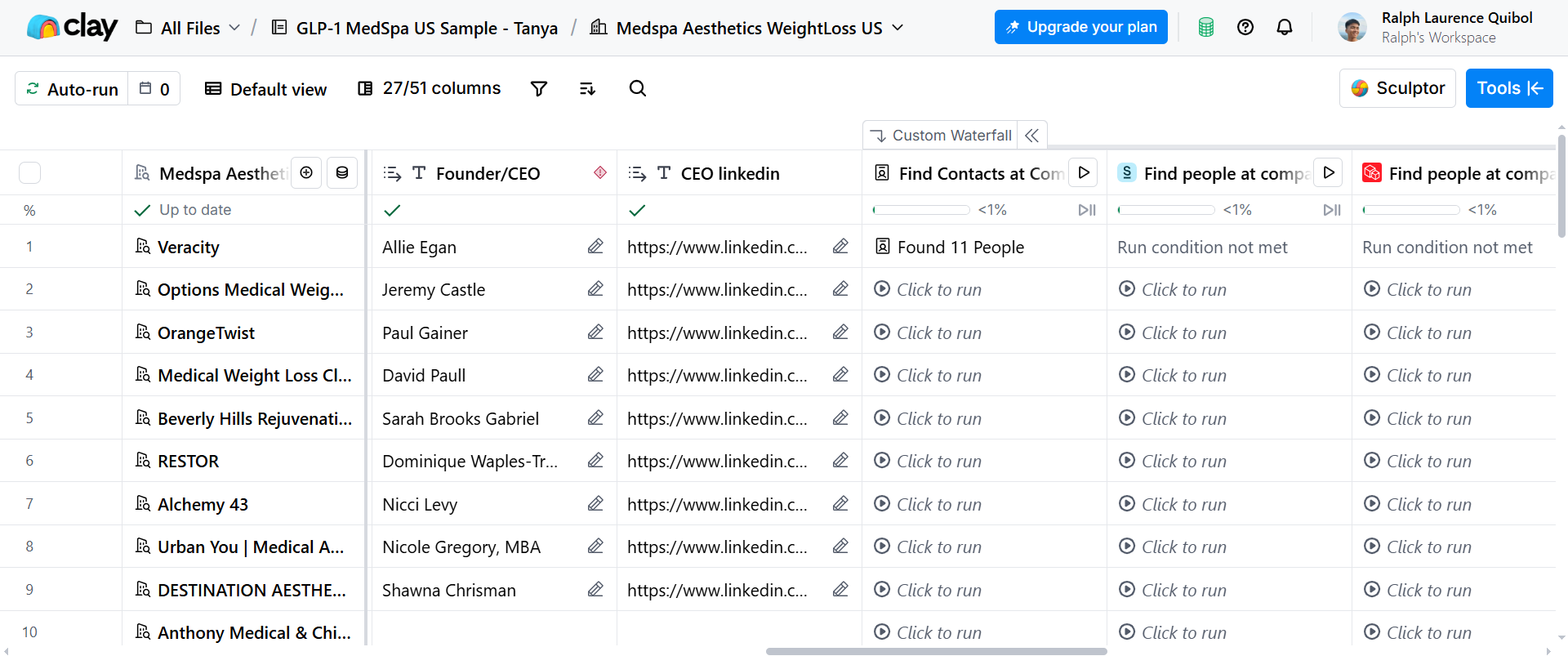Run blue-S Find people for Medical Weight Loss row
1568x656 pixels.
pos(1173,375)
